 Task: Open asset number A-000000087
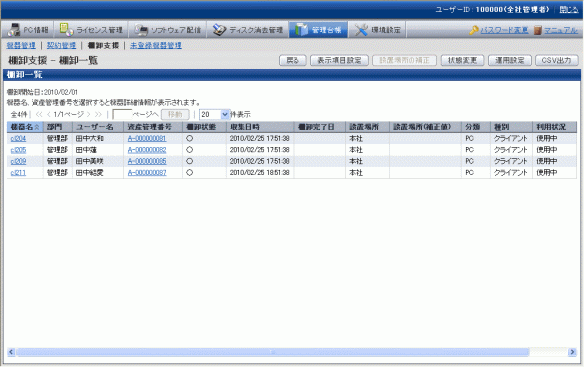coord(147,173)
